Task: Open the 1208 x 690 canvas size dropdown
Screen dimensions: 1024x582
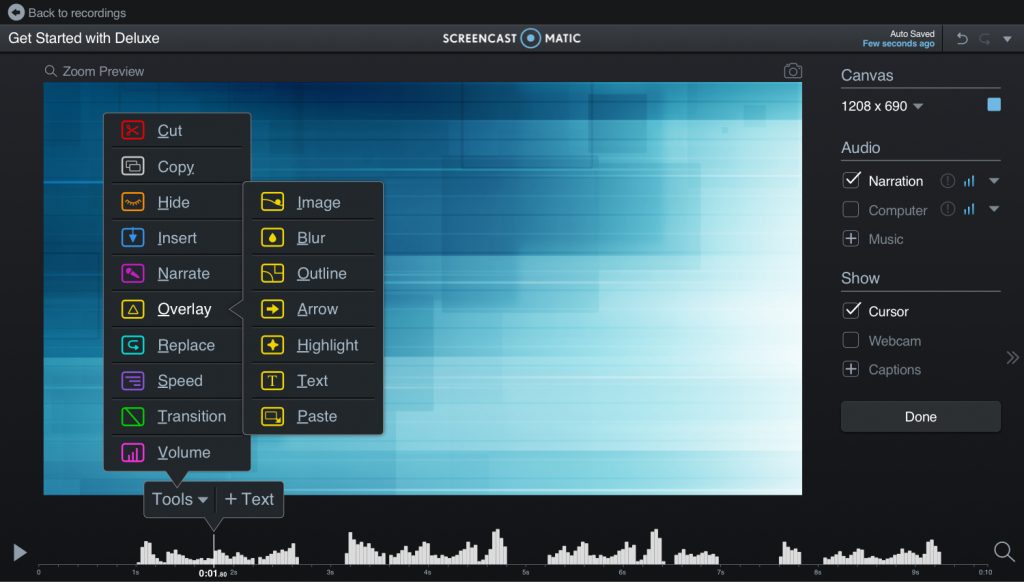Action: coord(882,106)
